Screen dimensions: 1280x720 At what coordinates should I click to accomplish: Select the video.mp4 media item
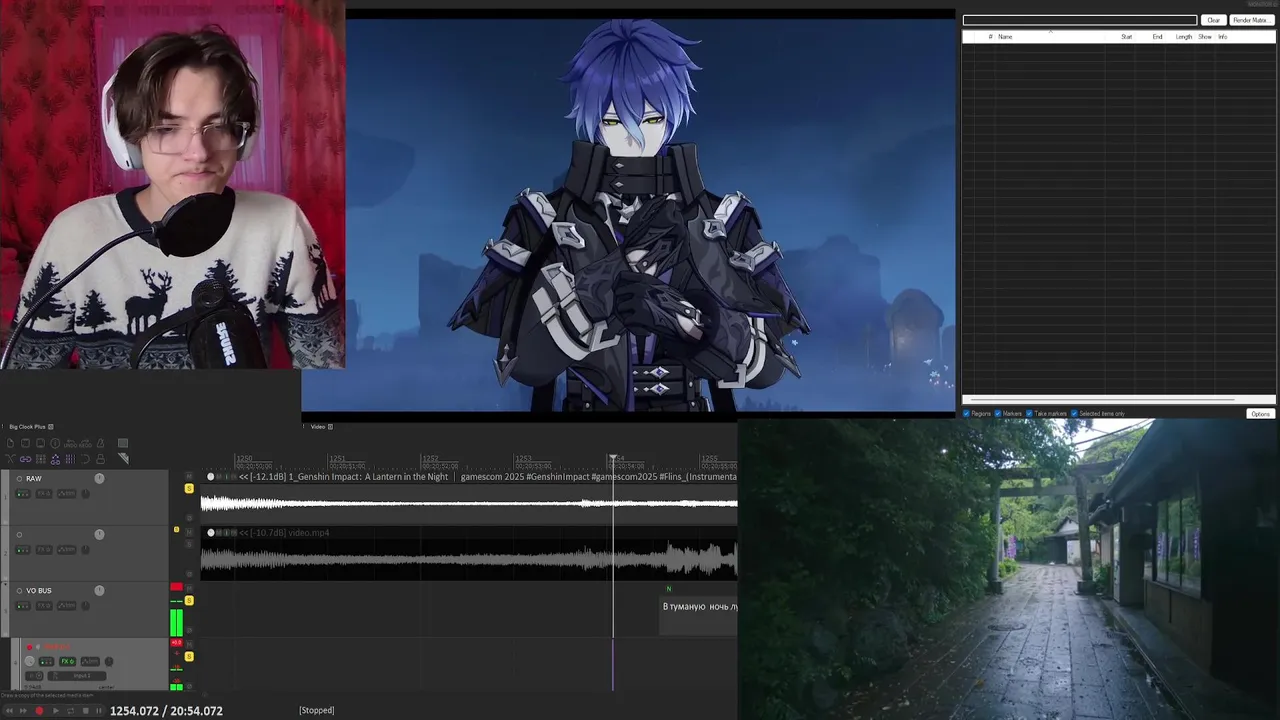point(469,556)
